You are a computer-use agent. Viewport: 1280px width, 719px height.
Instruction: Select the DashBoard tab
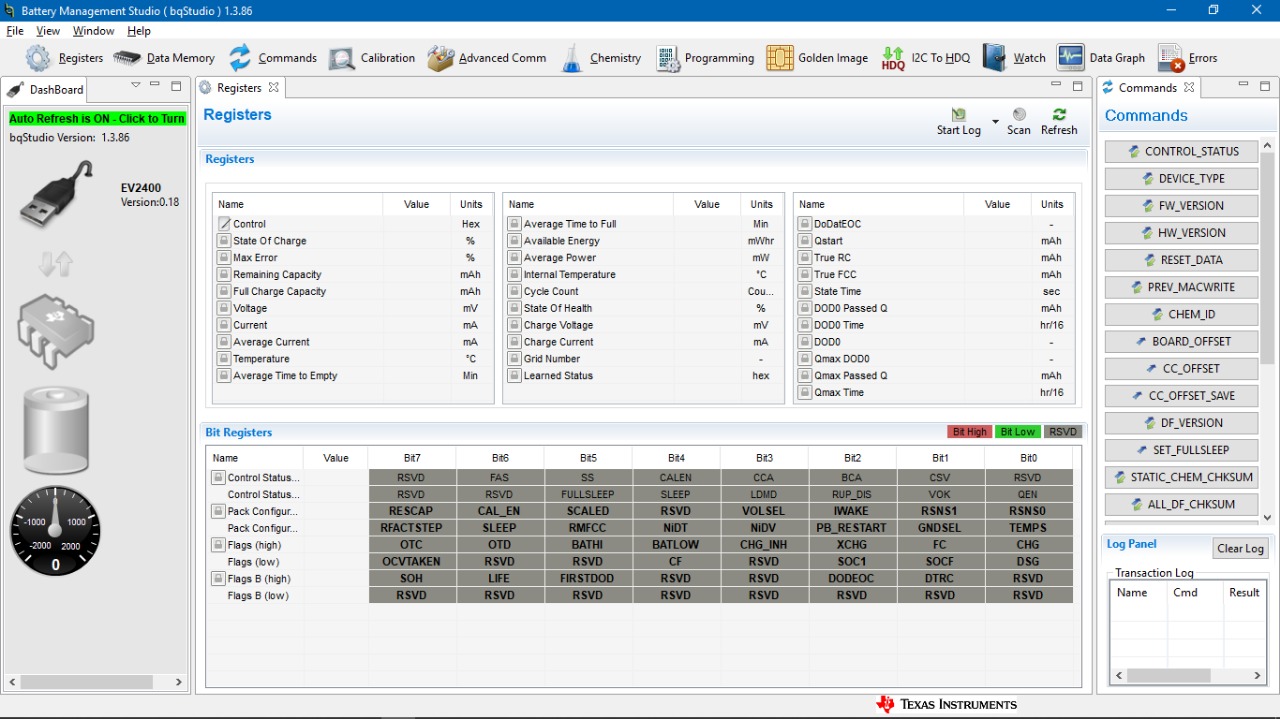pyautogui.click(x=47, y=89)
